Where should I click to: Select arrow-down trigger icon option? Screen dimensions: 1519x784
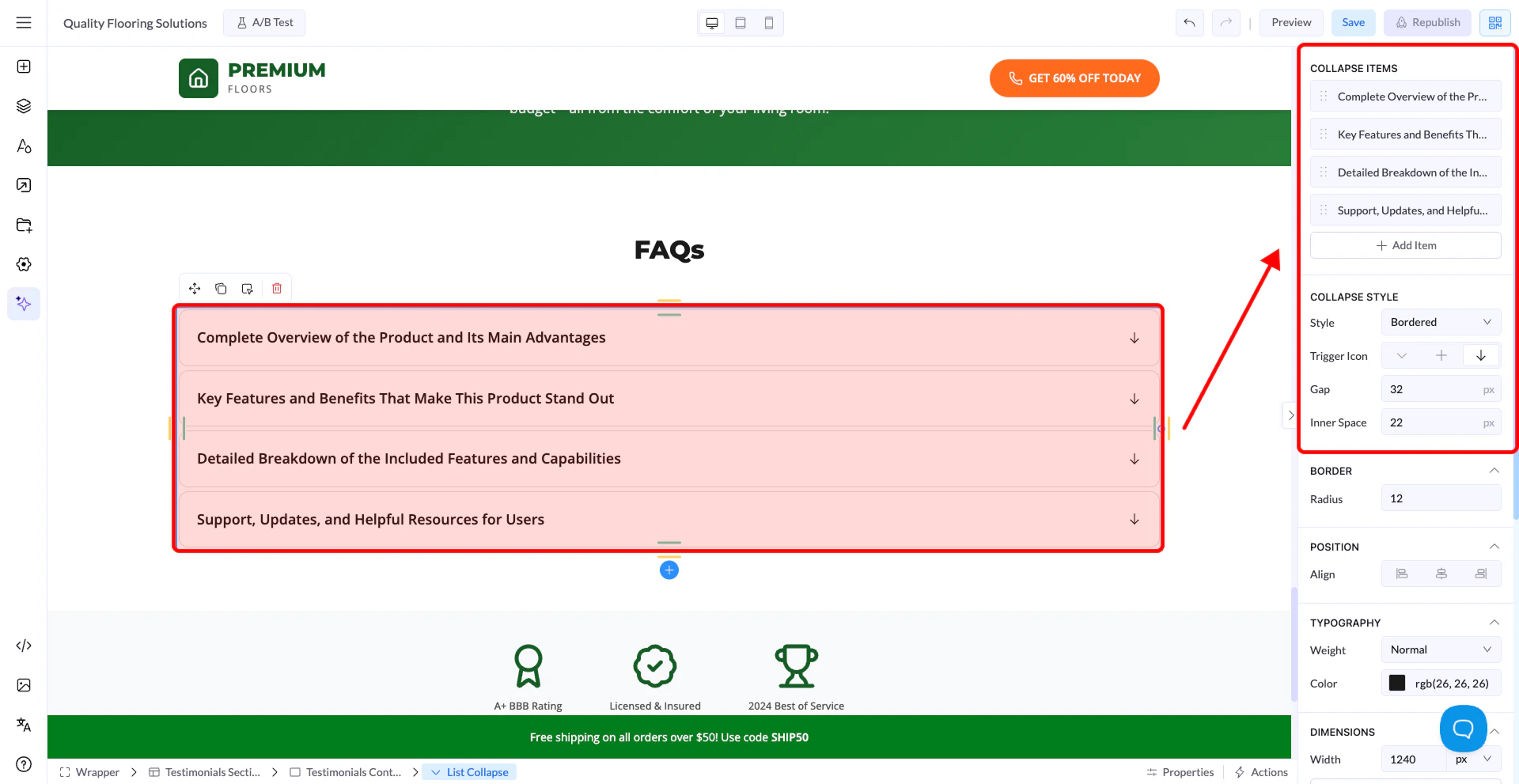[1481, 356]
